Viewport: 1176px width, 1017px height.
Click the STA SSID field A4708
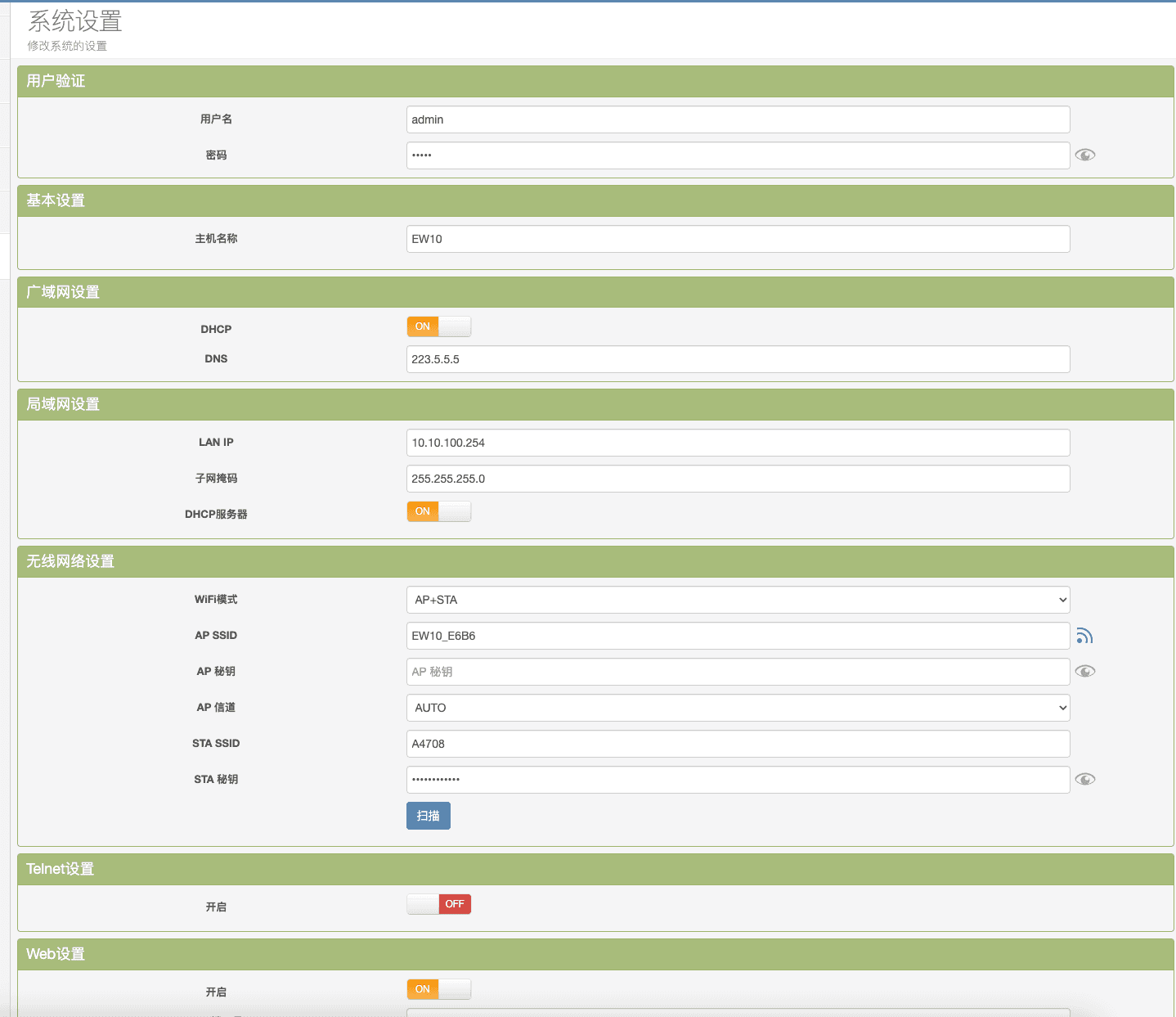click(738, 744)
